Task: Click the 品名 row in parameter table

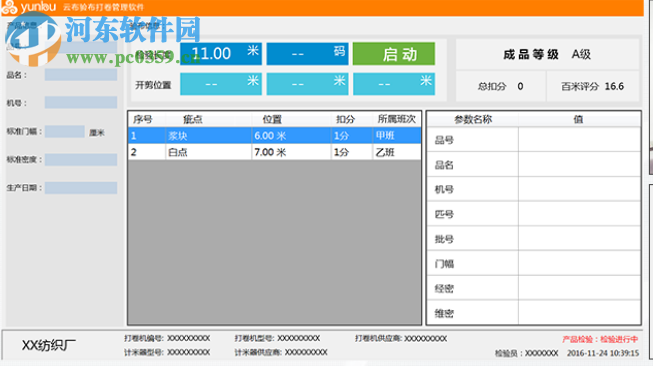Action: 533,164
